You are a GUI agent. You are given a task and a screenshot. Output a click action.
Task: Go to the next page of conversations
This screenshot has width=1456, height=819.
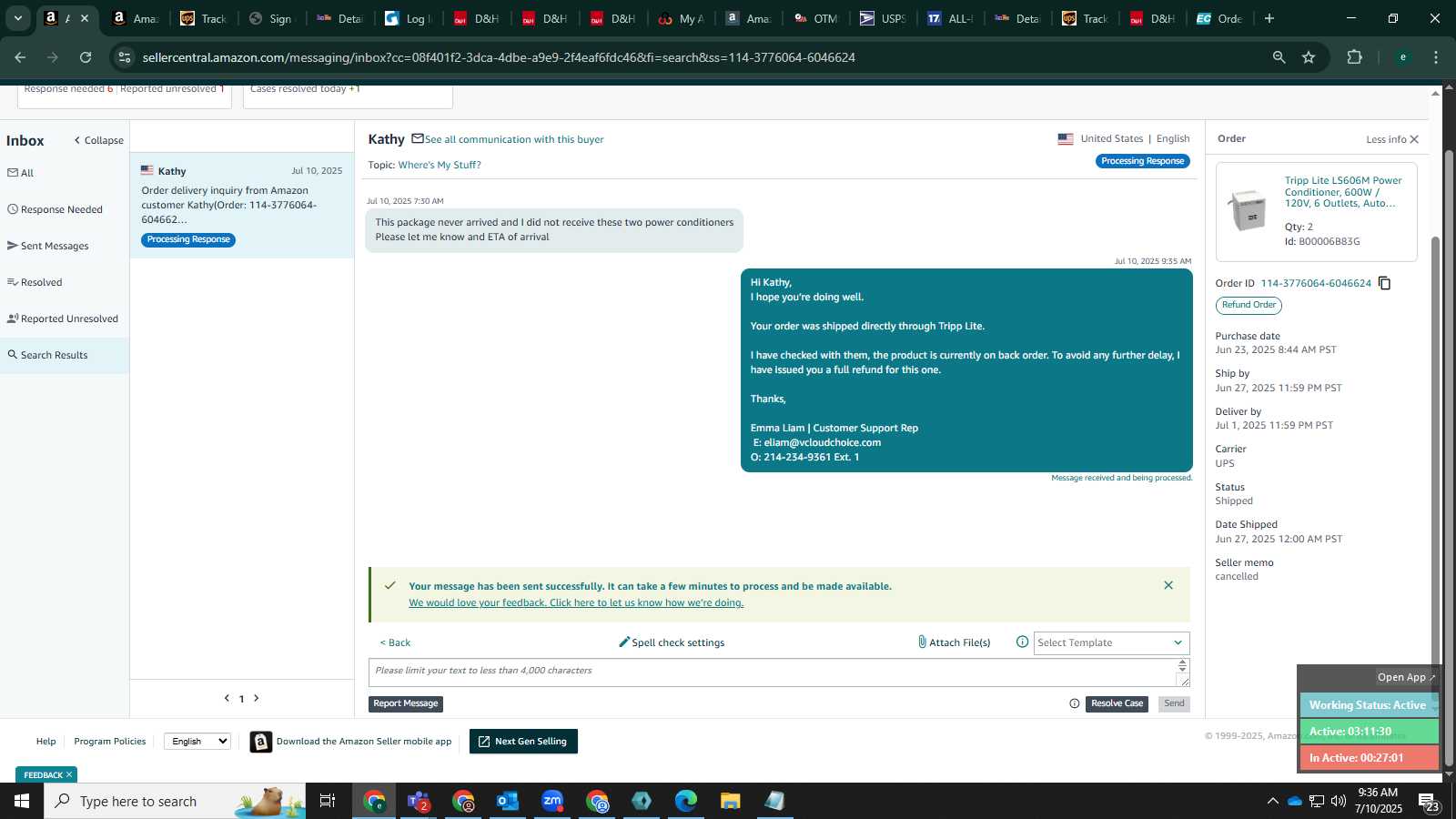pyautogui.click(x=257, y=698)
